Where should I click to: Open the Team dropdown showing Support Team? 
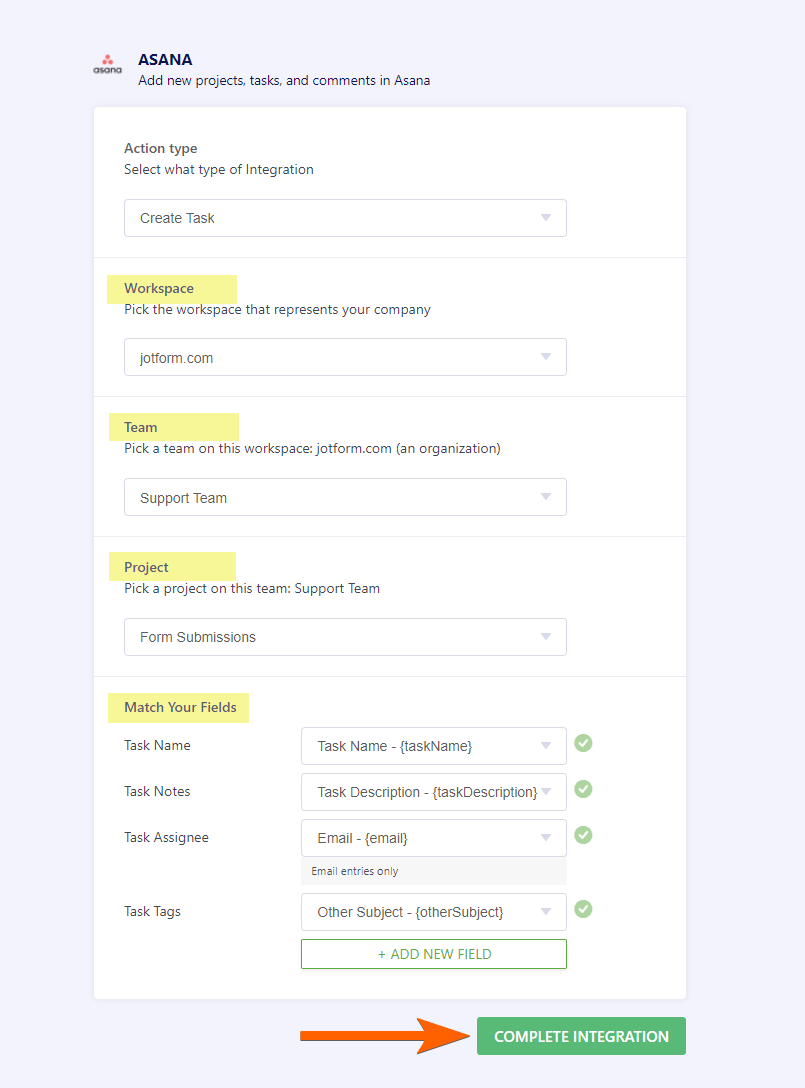tap(345, 497)
